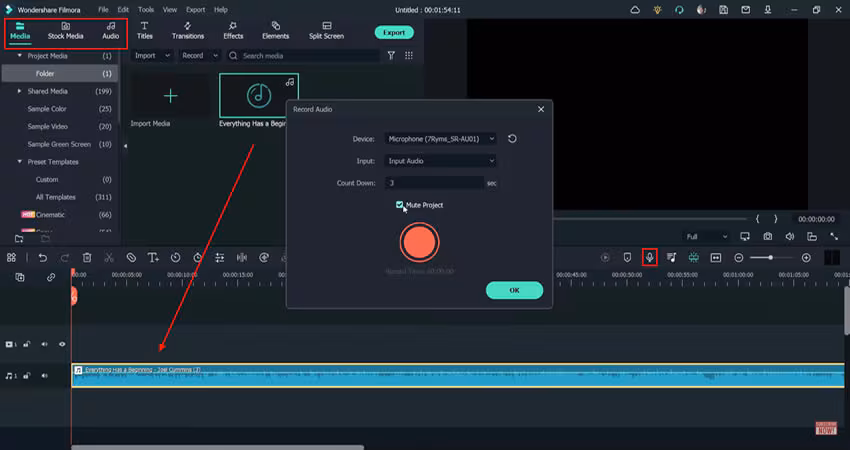850x450 pixels.
Task: Open the Input Audio dropdown
Action: (440, 161)
